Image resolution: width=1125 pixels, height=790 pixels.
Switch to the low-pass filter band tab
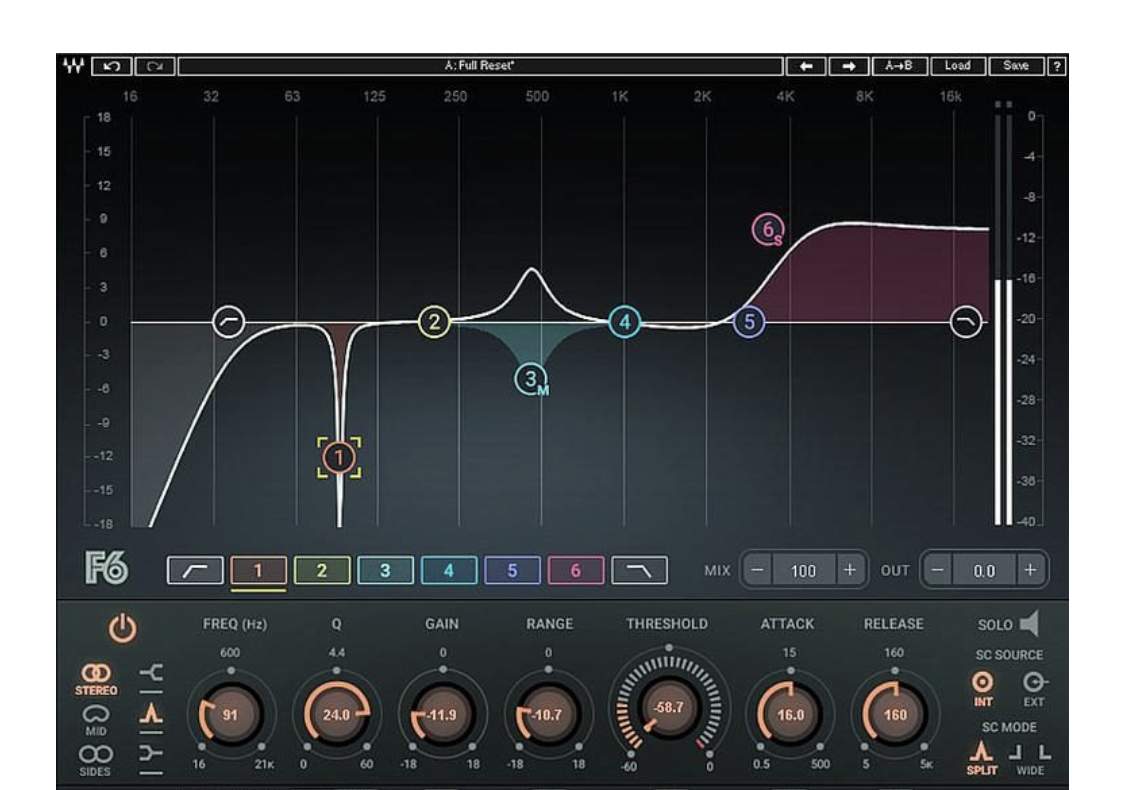[639, 570]
